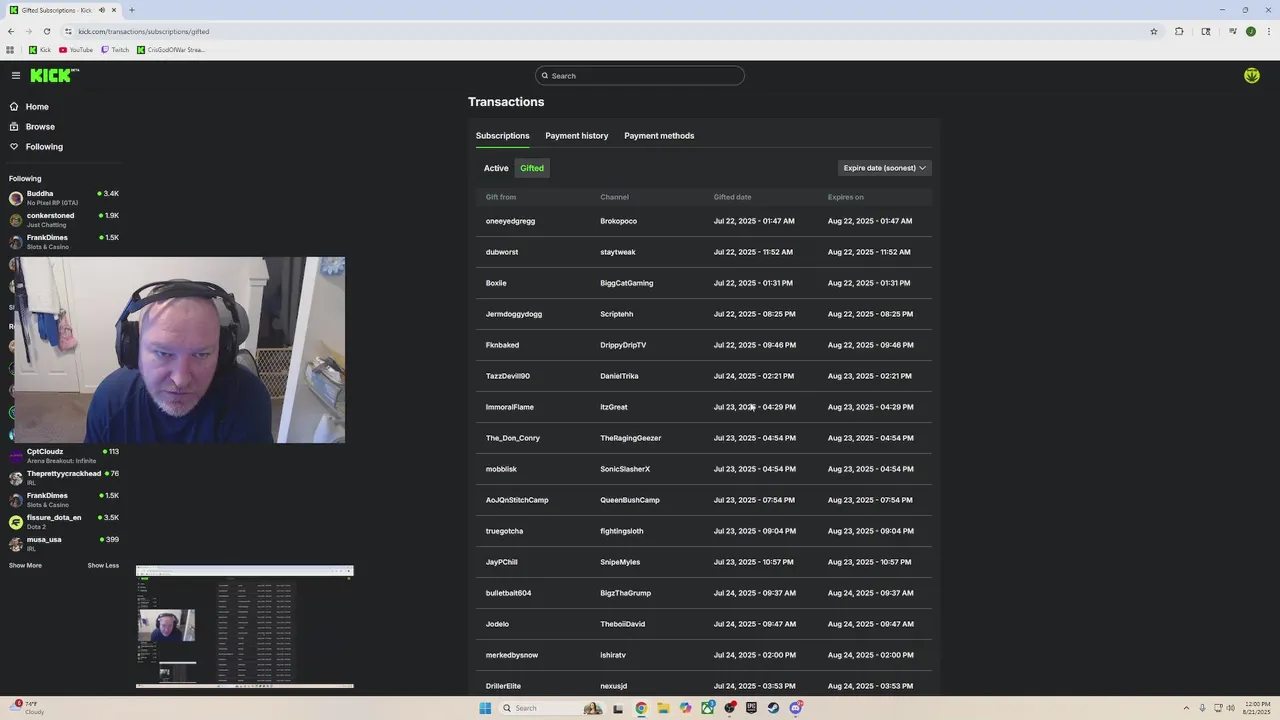Click channel name TheboiiDavid

[x=622, y=624]
